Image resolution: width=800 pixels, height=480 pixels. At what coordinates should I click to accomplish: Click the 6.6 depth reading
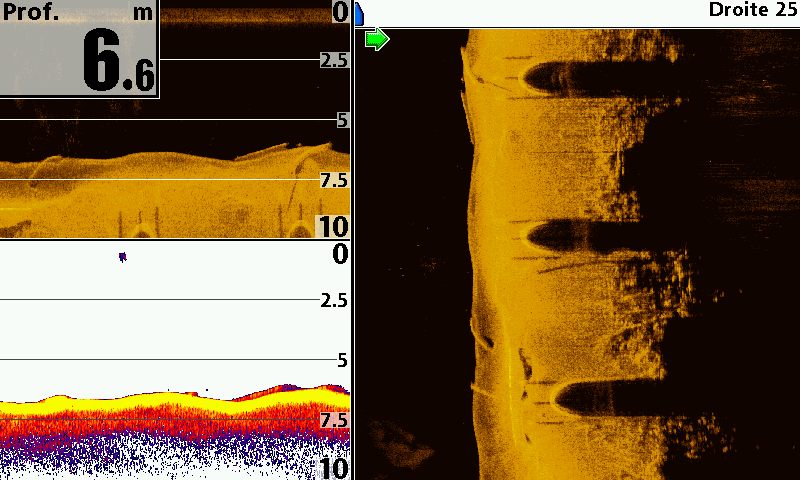(x=118, y=61)
